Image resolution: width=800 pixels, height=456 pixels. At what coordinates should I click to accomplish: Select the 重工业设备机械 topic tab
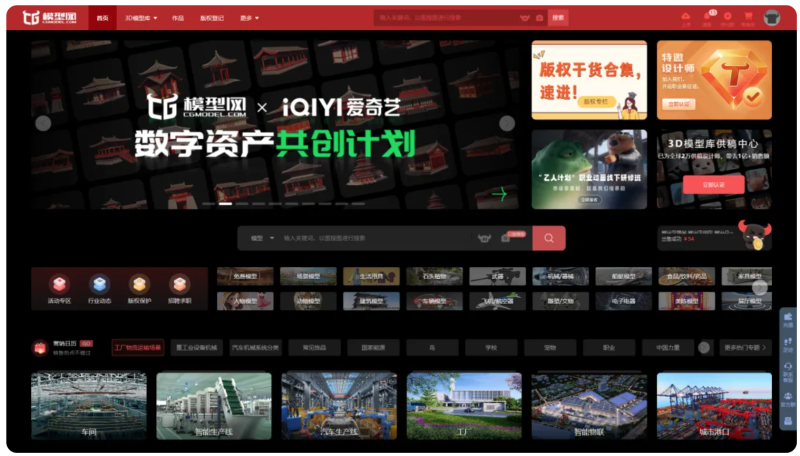(x=196, y=348)
